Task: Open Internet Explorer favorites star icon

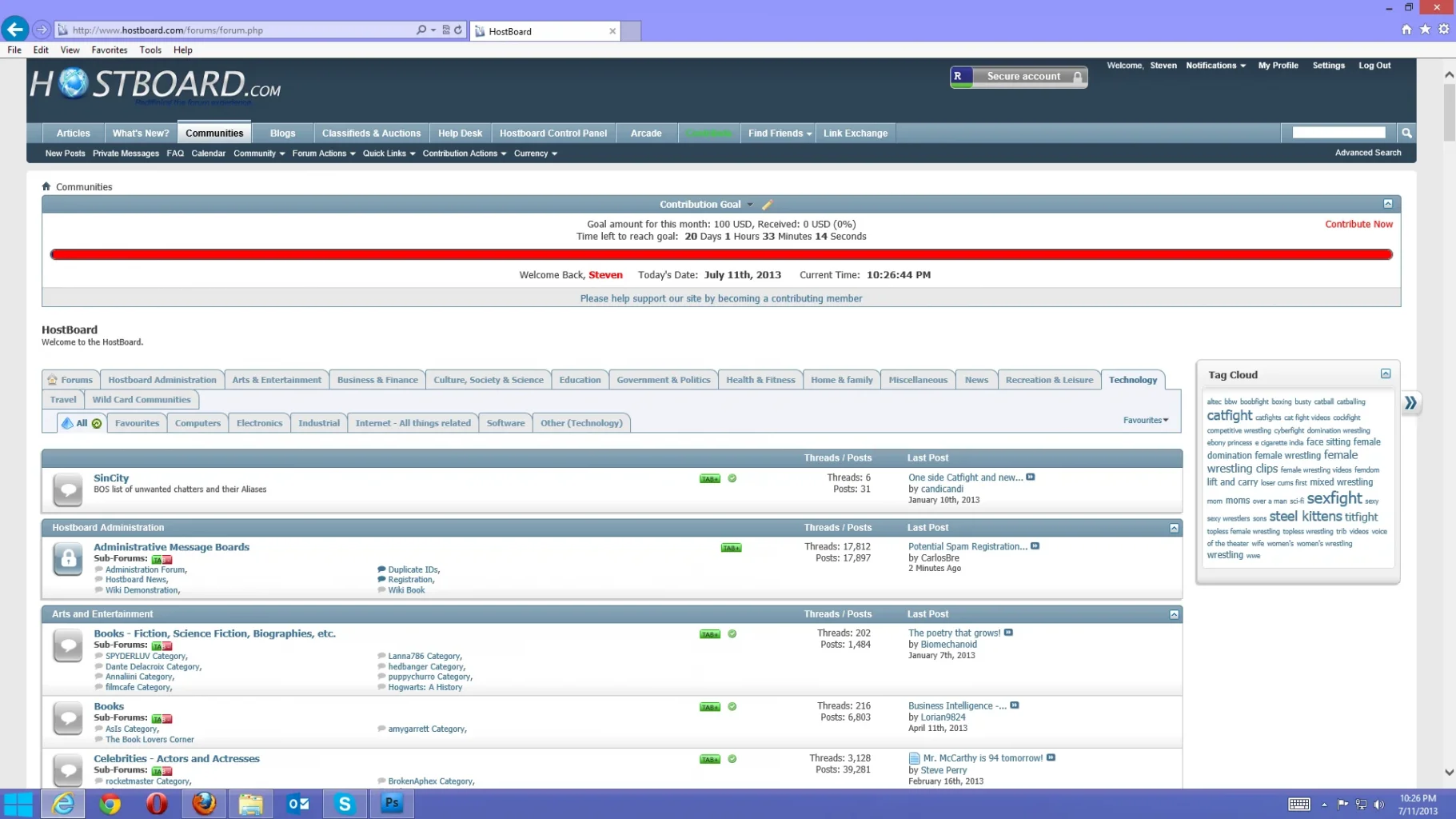Action: pos(1425,30)
